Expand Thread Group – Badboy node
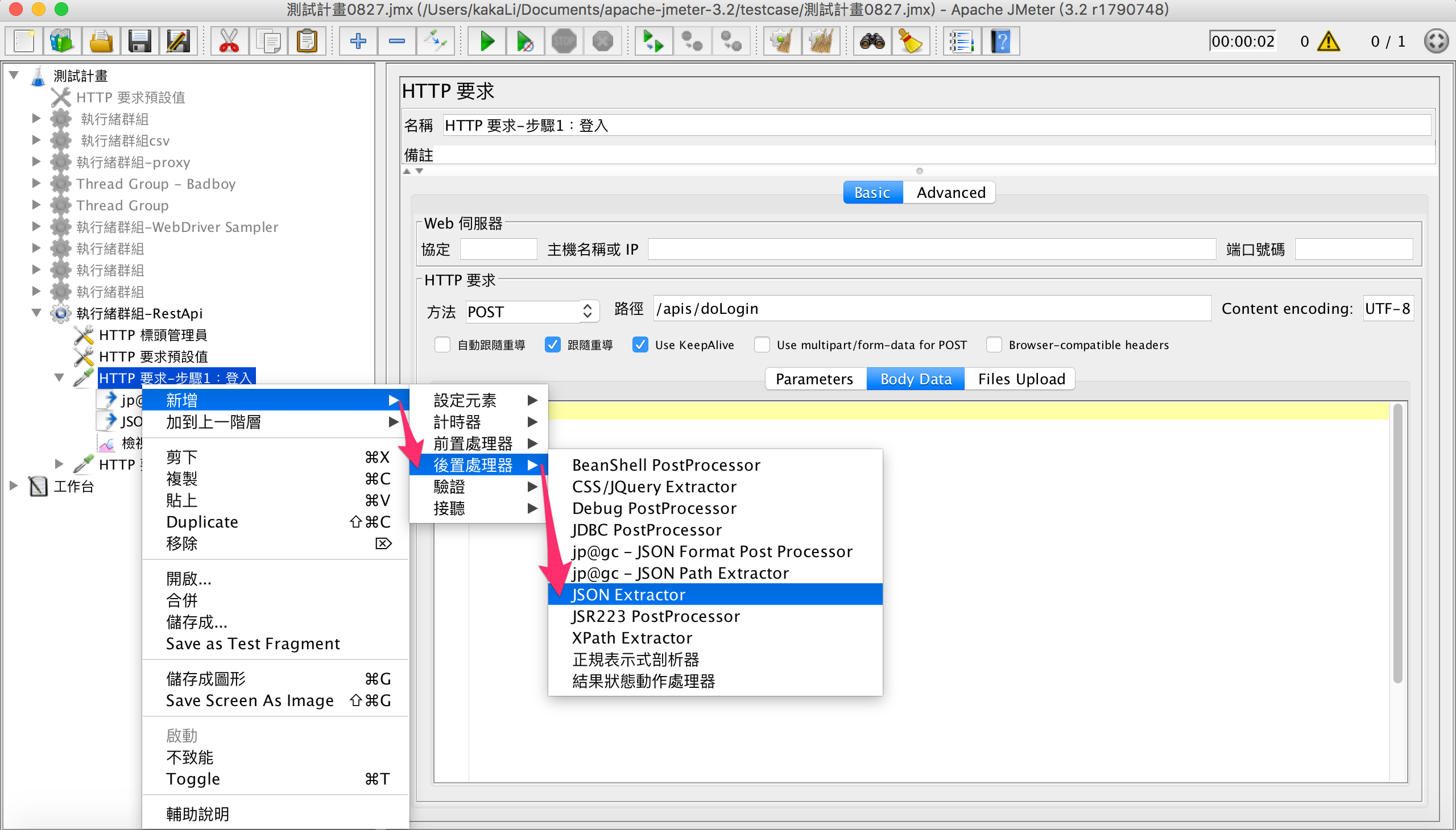The image size is (1456, 830). click(36, 183)
